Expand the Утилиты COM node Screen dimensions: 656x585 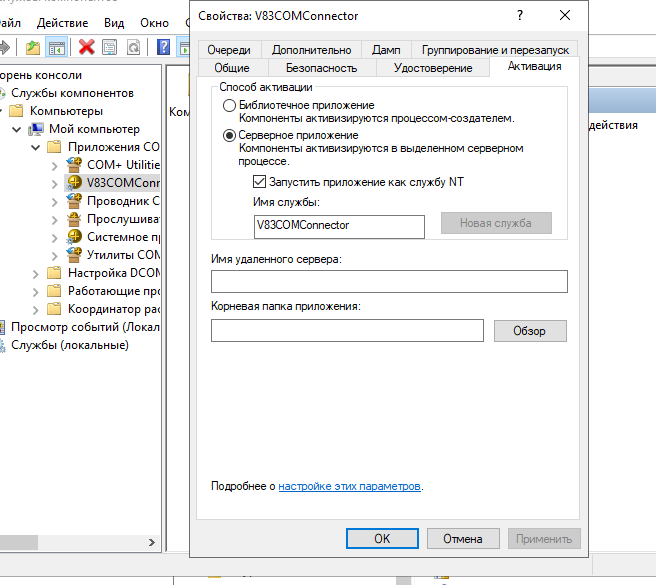tap(54, 255)
